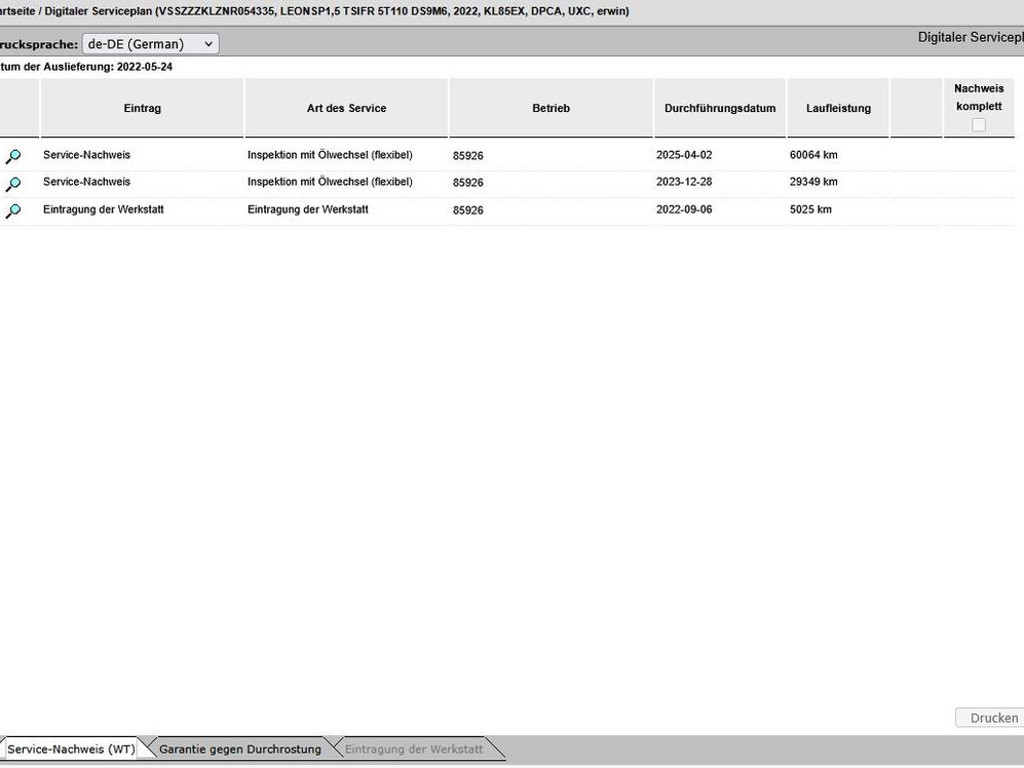Click the Laufleistung column header
The height and width of the screenshot is (768, 1024).
click(839, 108)
